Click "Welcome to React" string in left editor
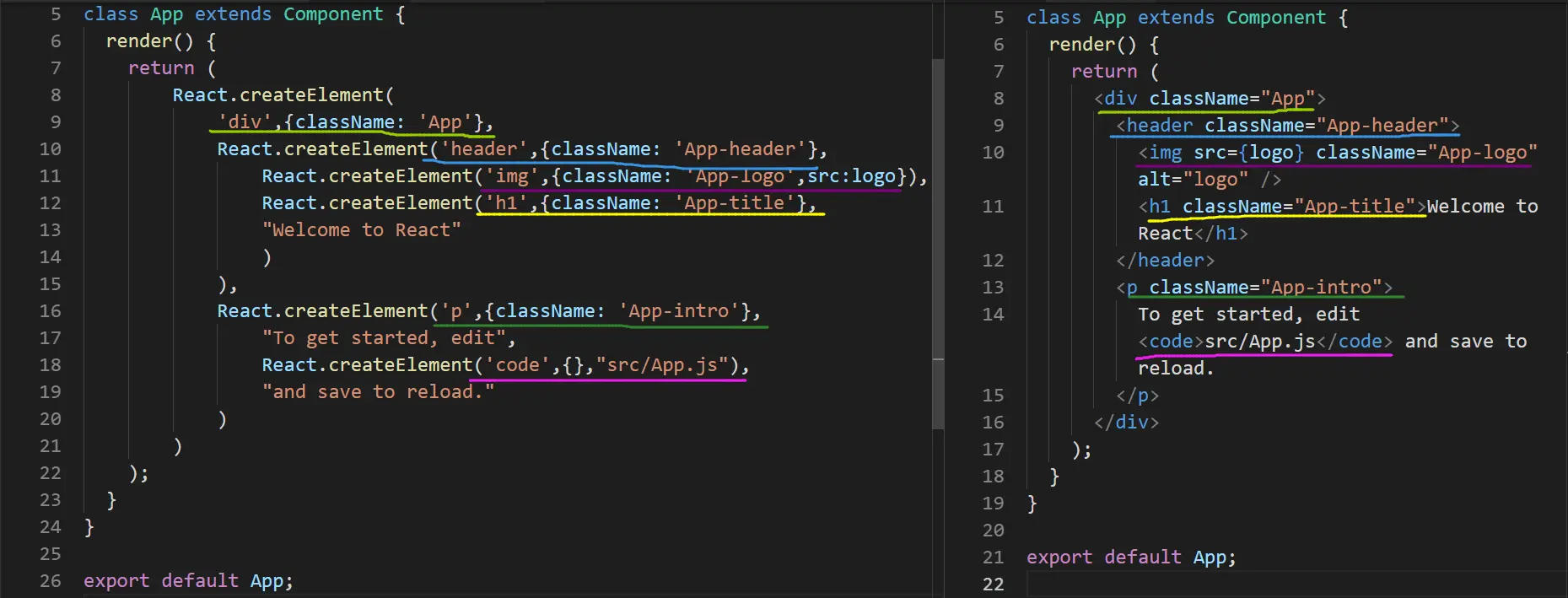Screen dimensions: 1568x598 point(362,230)
